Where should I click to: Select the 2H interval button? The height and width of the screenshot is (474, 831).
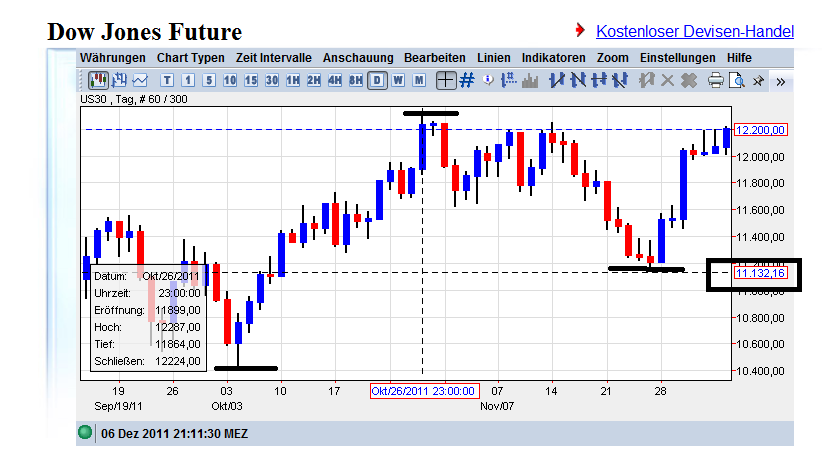coord(314,81)
